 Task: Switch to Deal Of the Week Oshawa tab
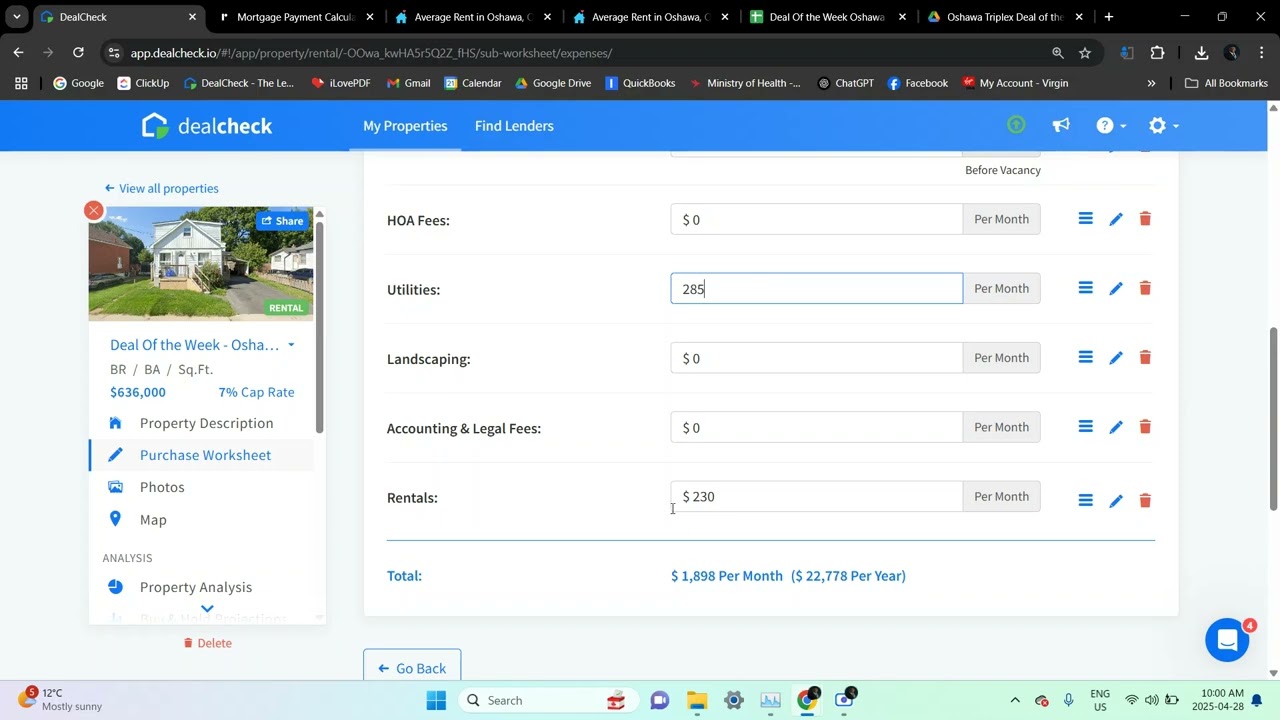(x=827, y=17)
